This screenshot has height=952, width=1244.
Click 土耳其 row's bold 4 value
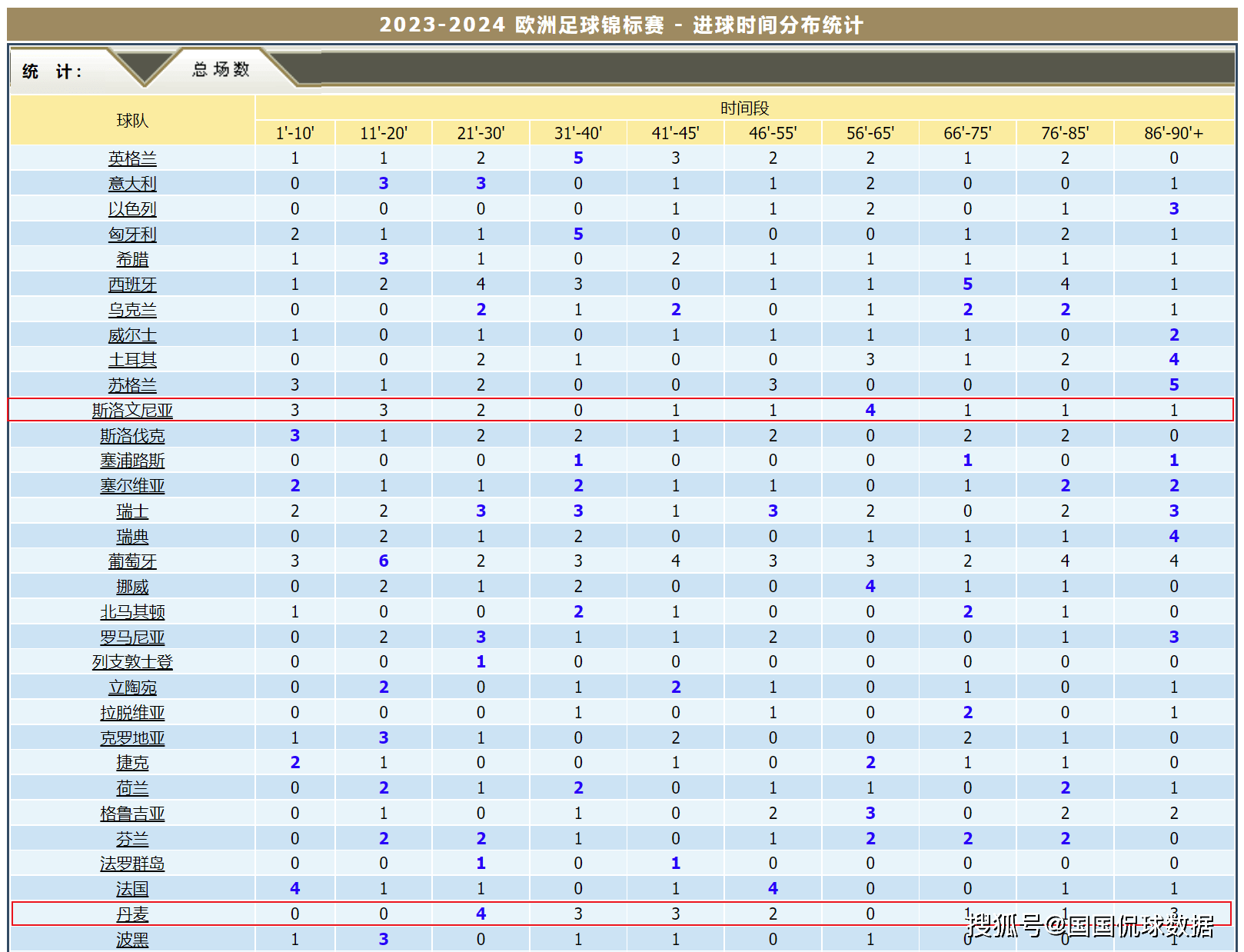click(1174, 360)
